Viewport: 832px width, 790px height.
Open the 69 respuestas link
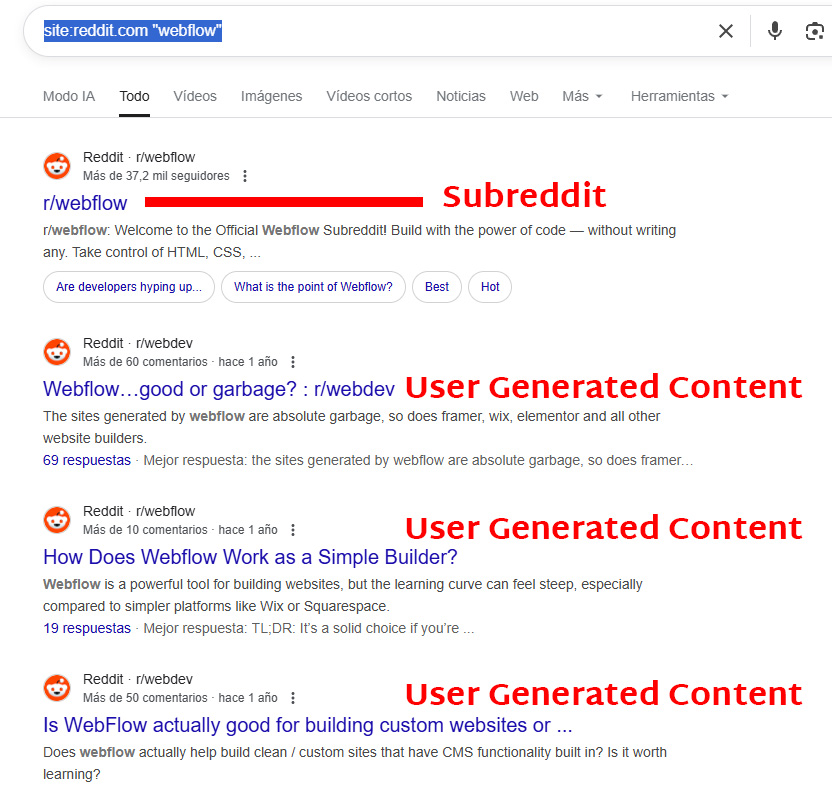pos(86,460)
